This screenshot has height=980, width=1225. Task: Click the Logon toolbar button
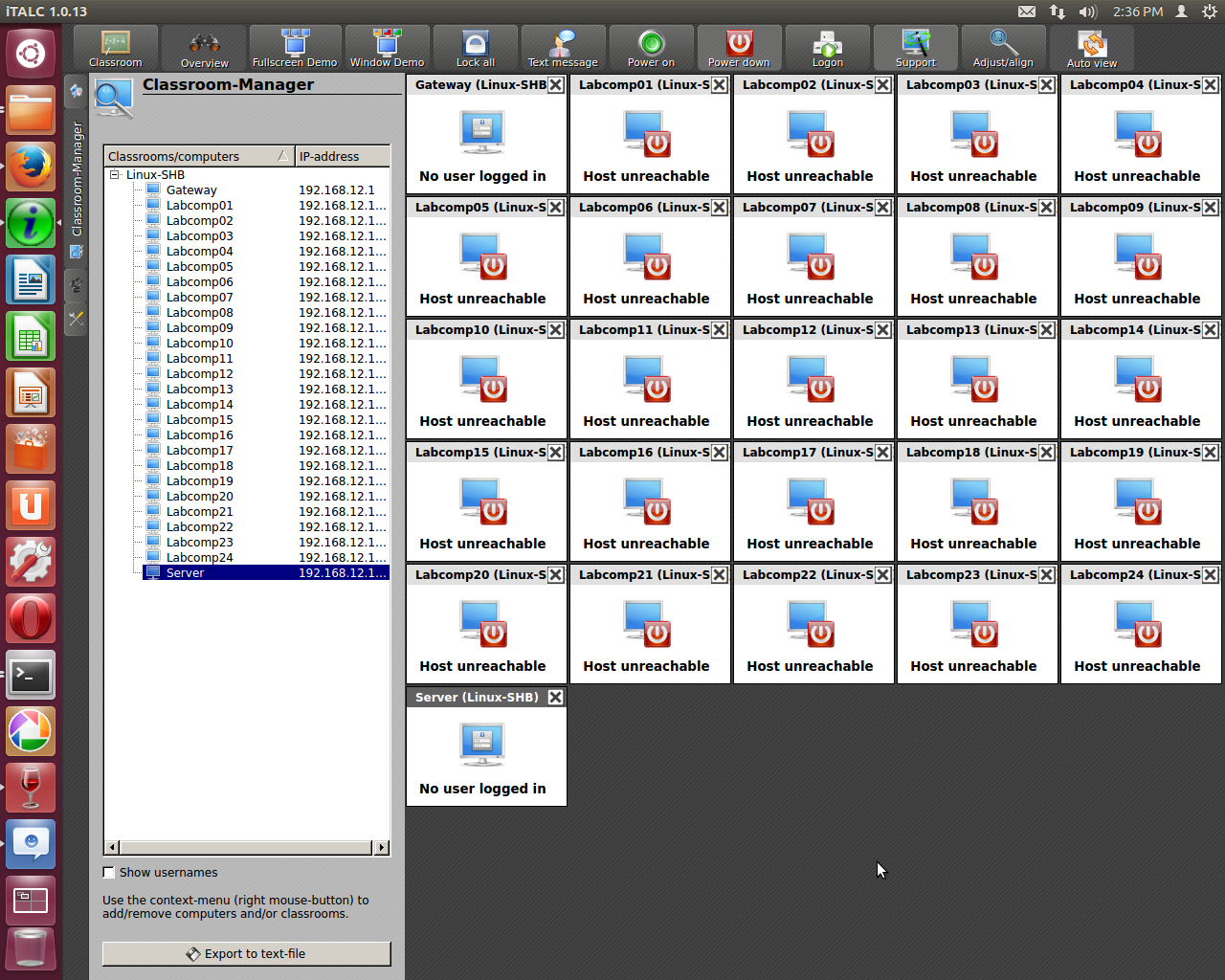tap(827, 48)
